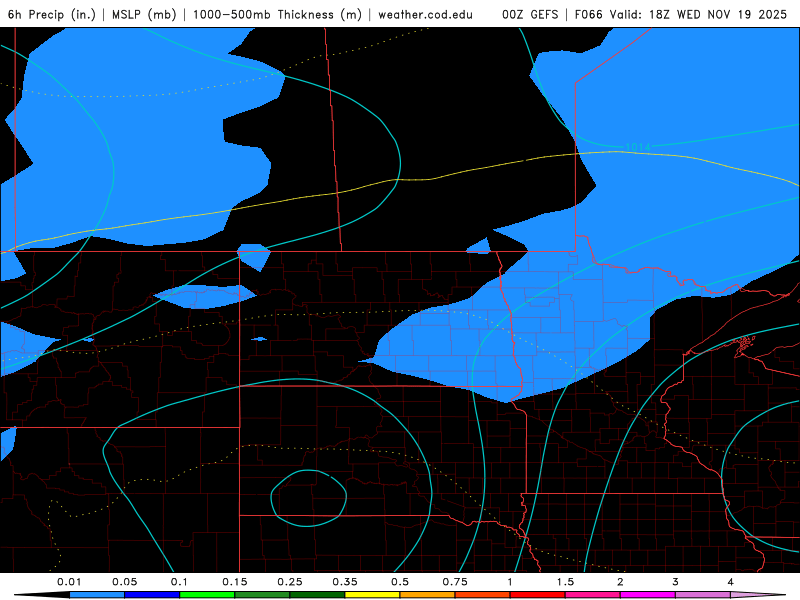
Task: Click the dark blue 0.05–0.1 legend swatch
Action: (152, 595)
